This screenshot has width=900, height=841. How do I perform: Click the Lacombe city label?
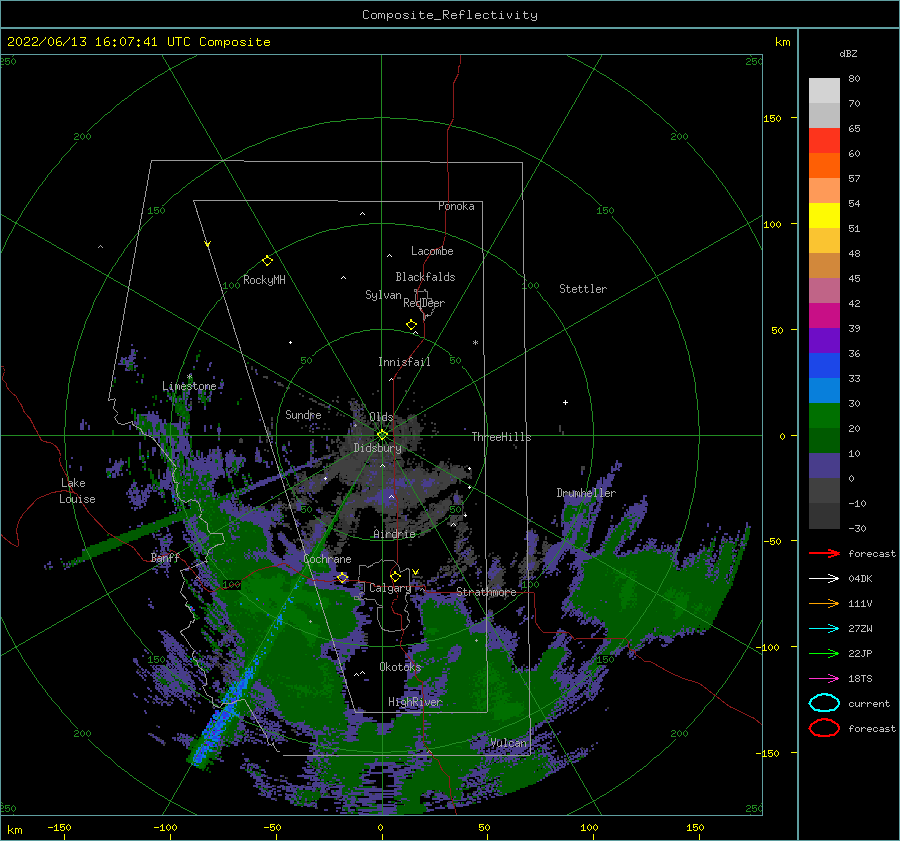point(432,251)
